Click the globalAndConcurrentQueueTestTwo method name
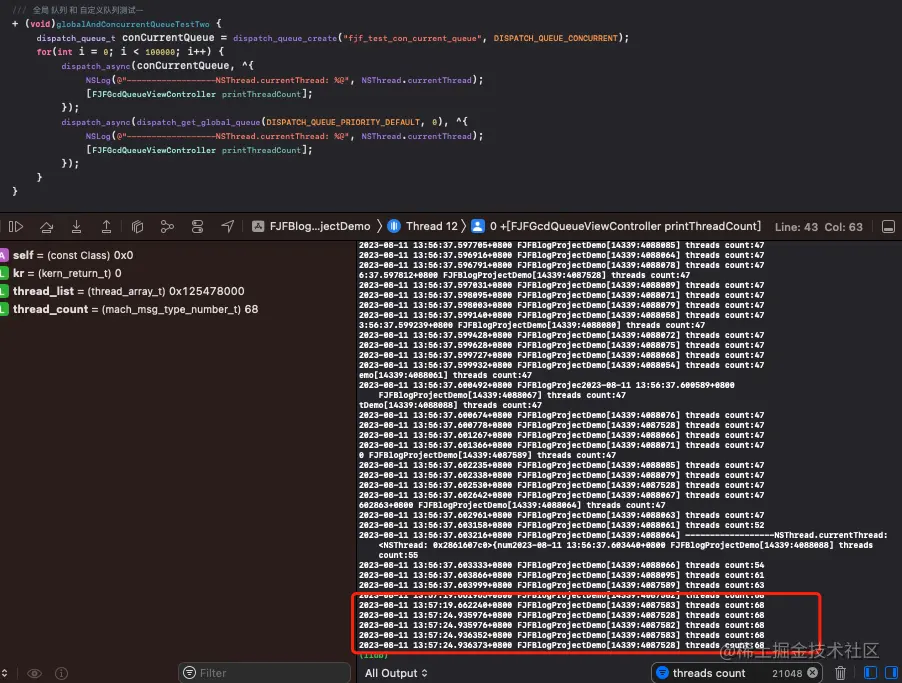The width and height of the screenshot is (902, 683). click(133, 24)
